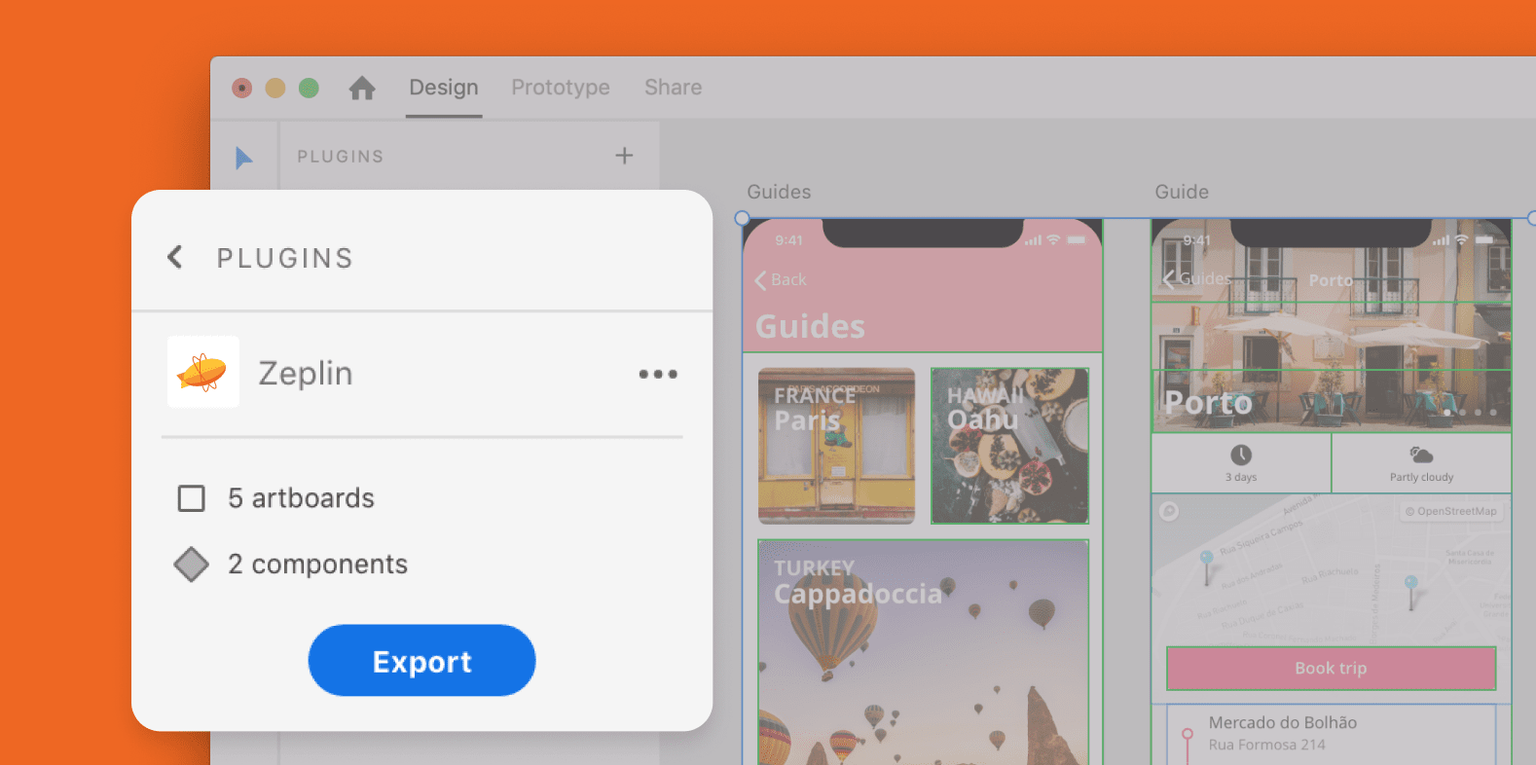Click the plus icon to add a plugin
1536x765 pixels.
tap(624, 156)
